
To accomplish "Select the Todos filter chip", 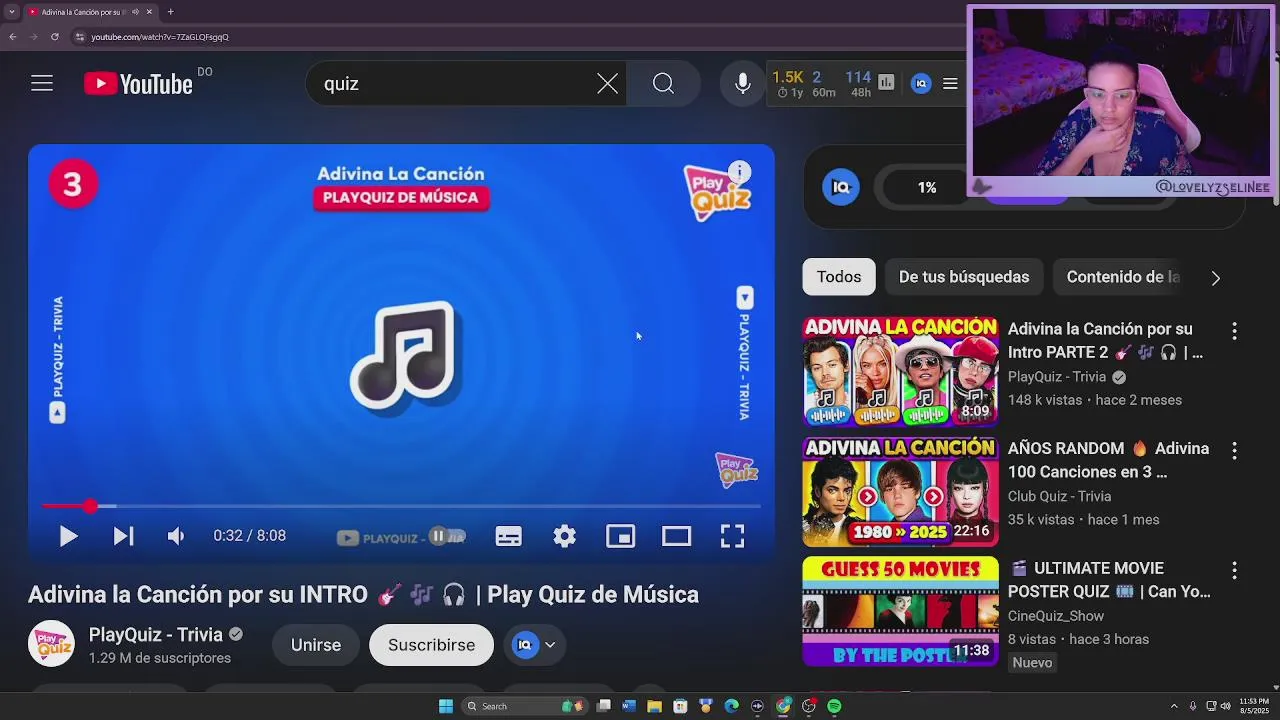I will point(838,277).
